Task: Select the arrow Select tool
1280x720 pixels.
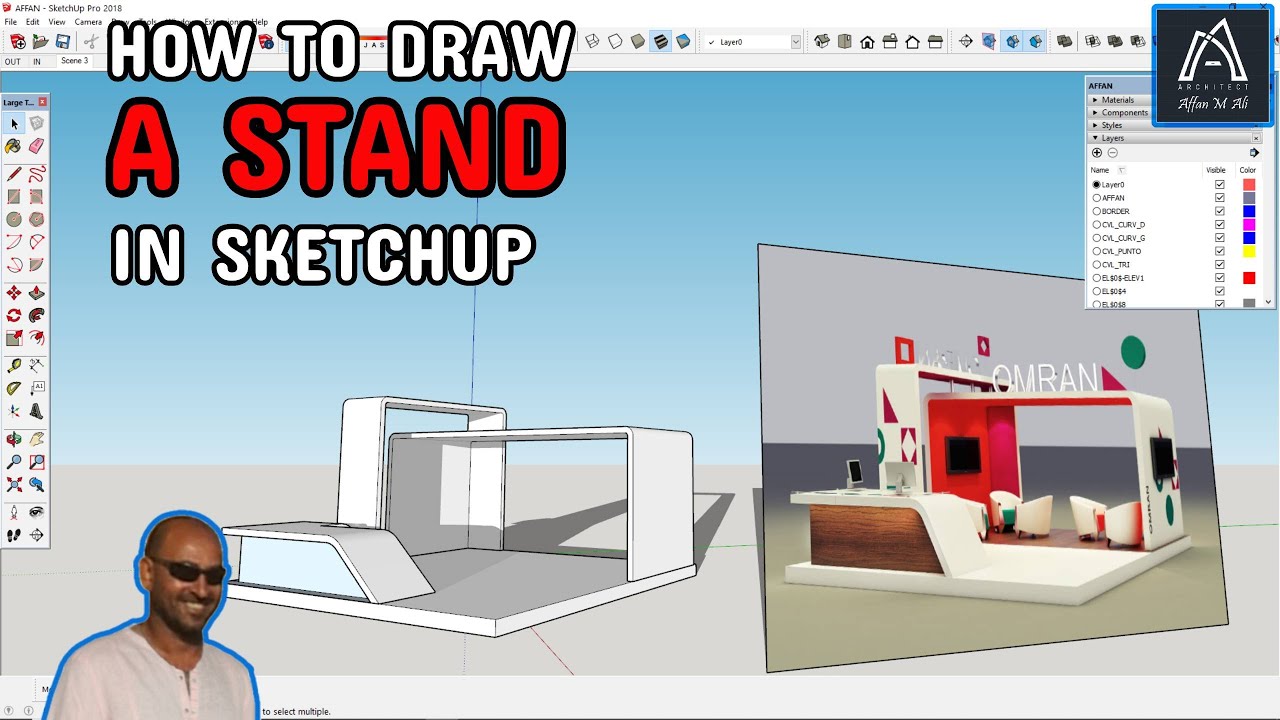Action: pyautogui.click(x=14, y=123)
